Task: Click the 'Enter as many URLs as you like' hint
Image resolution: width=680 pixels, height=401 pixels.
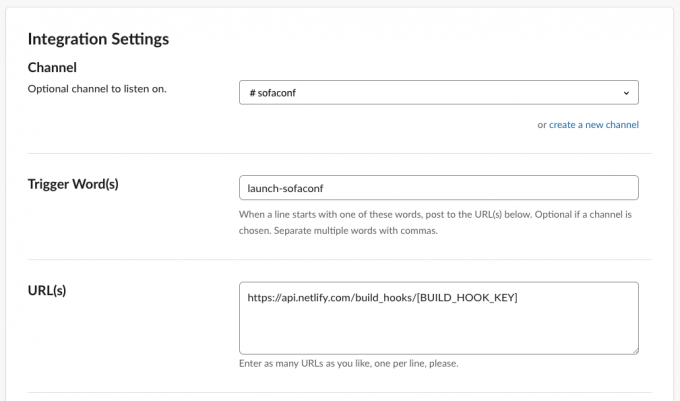Action: [349, 363]
